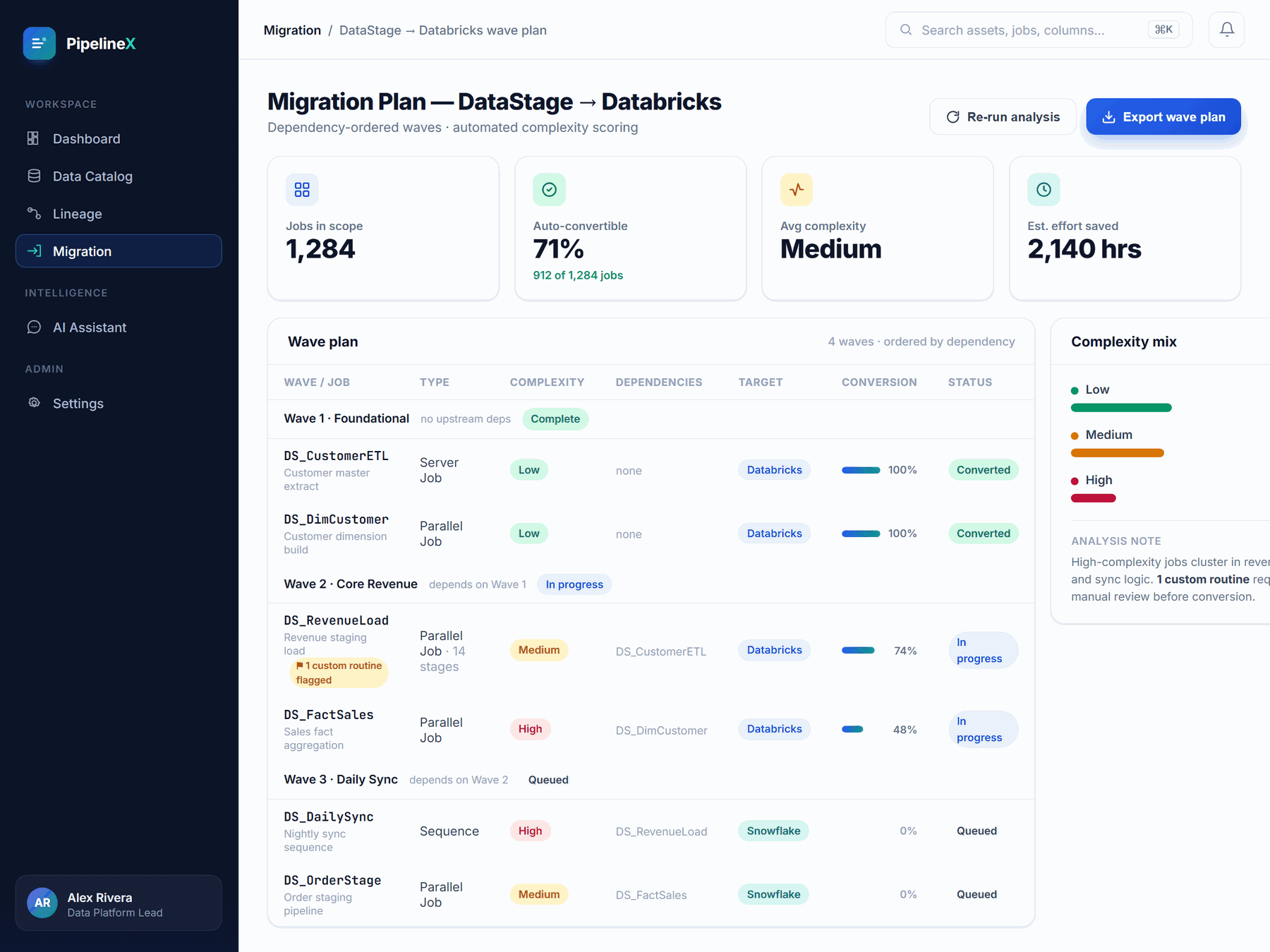Click the DS_DailySync job name

click(329, 817)
